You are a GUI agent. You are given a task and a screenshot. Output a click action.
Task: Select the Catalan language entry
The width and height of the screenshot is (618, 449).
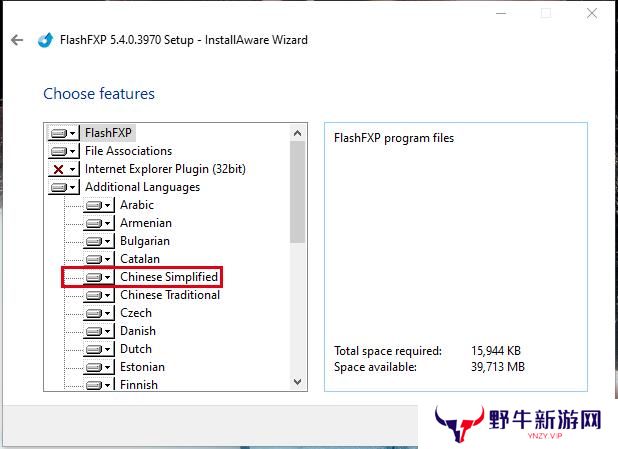[x=140, y=259]
